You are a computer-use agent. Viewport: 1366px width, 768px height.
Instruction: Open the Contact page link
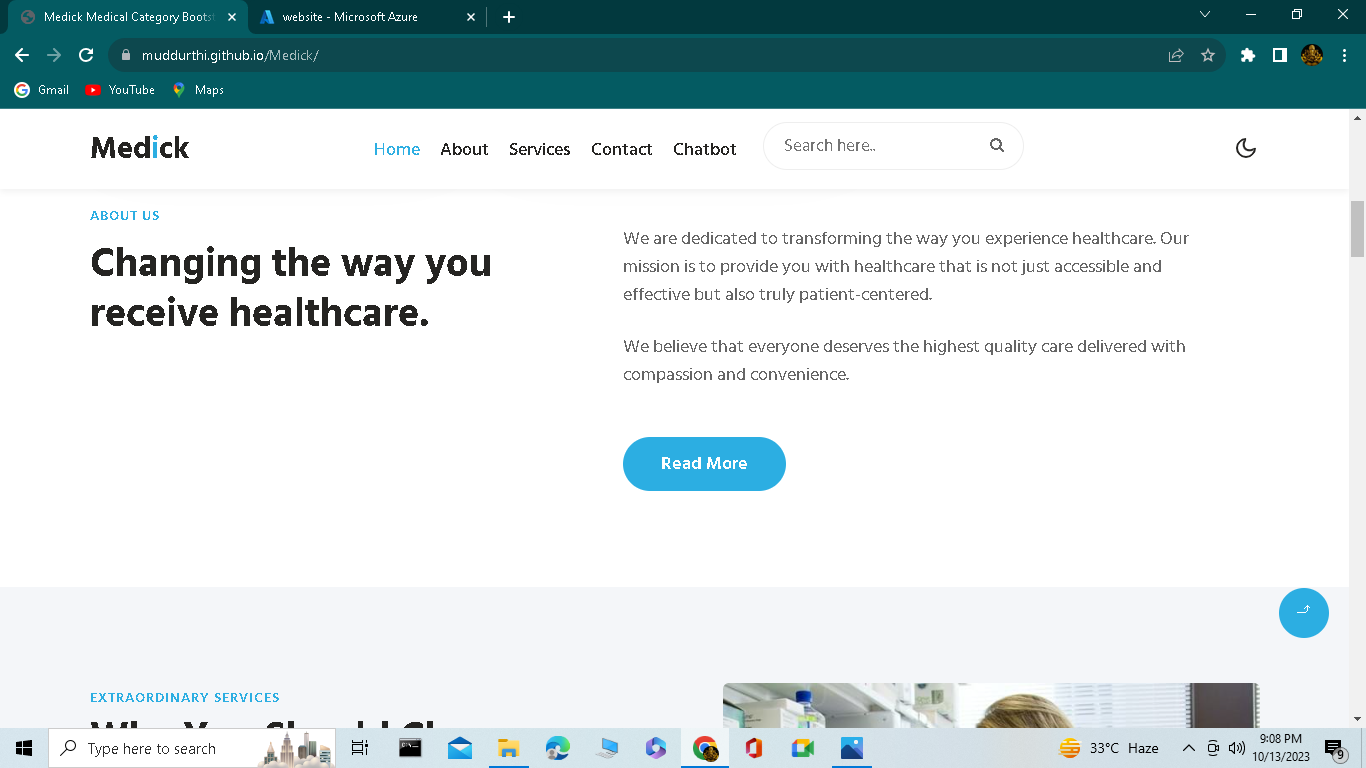(x=621, y=148)
